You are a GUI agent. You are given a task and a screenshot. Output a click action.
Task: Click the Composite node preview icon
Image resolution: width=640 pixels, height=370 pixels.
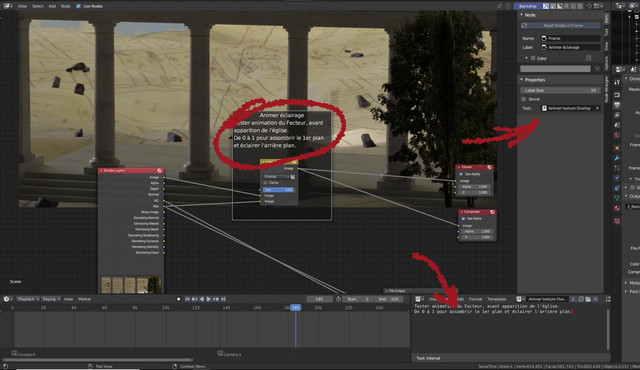[492, 212]
